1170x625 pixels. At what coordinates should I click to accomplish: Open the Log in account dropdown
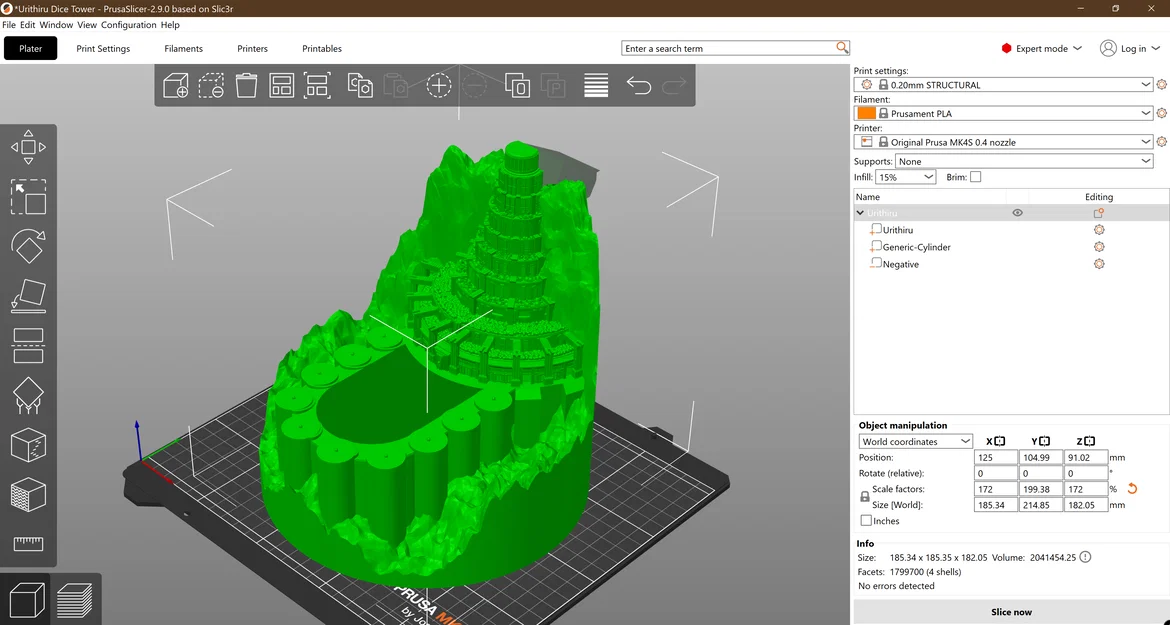1130,48
